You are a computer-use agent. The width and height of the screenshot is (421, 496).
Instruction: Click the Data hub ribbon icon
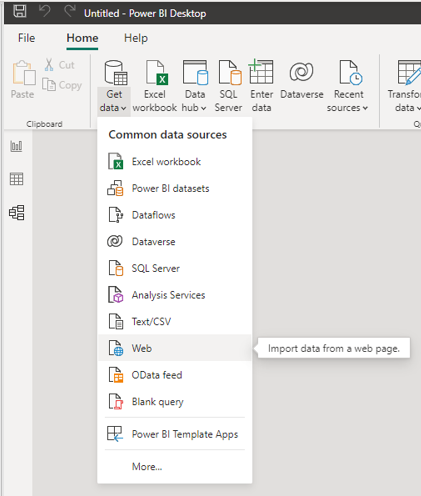[195, 73]
